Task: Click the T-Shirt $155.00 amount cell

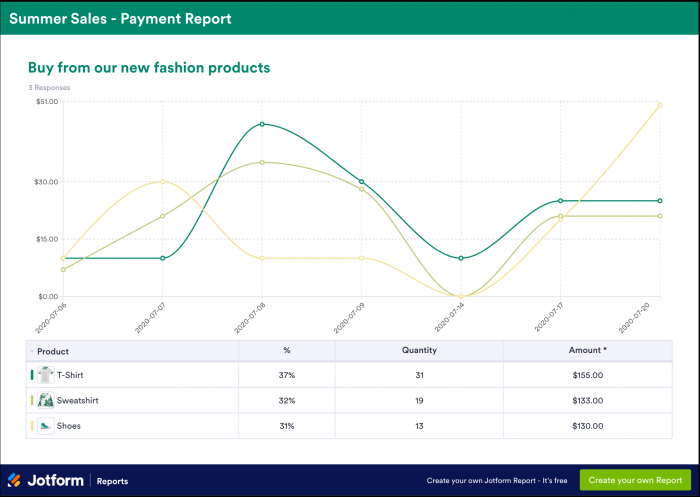Action: pos(588,375)
